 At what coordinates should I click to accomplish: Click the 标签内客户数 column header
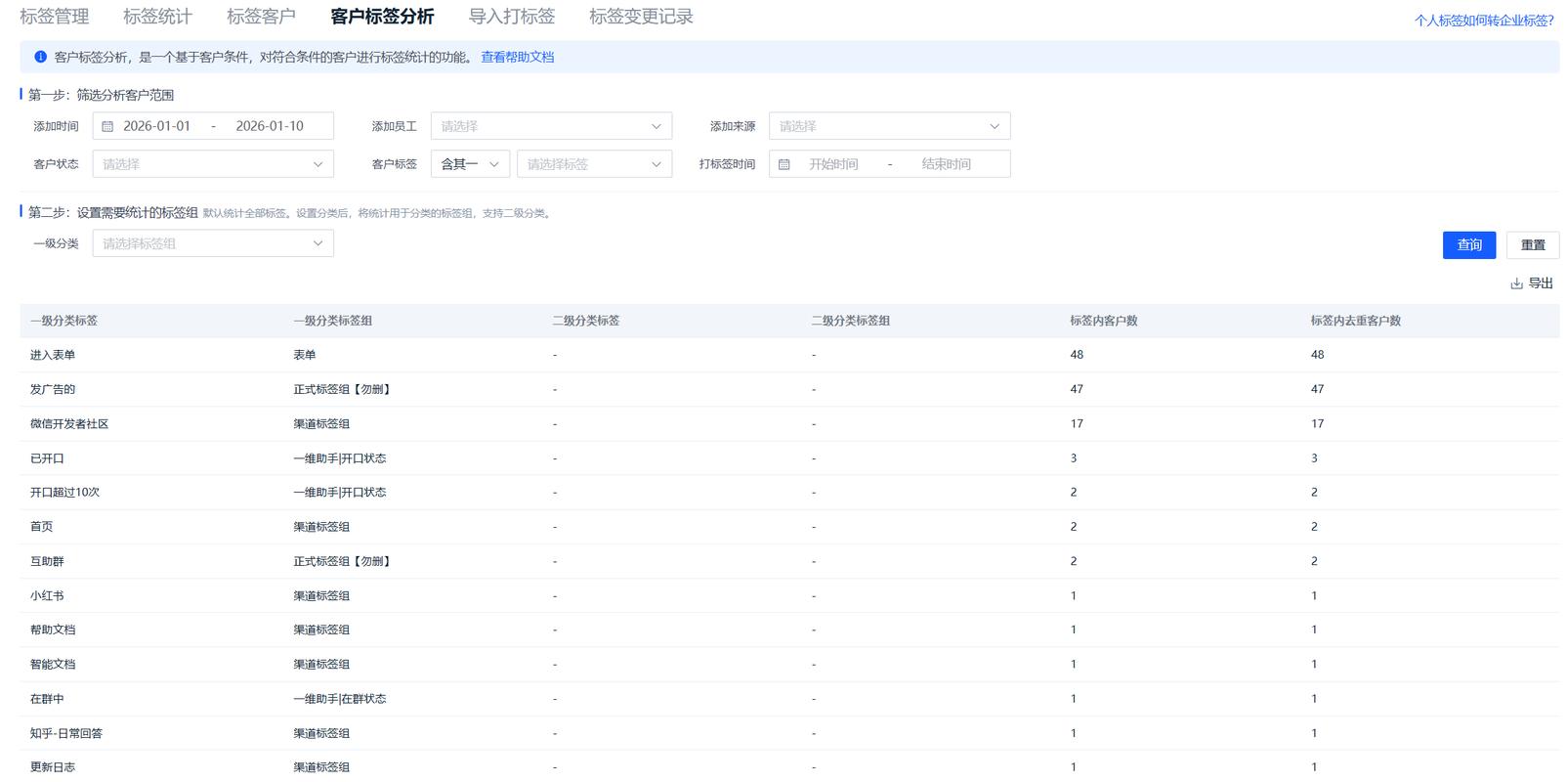tap(1104, 321)
